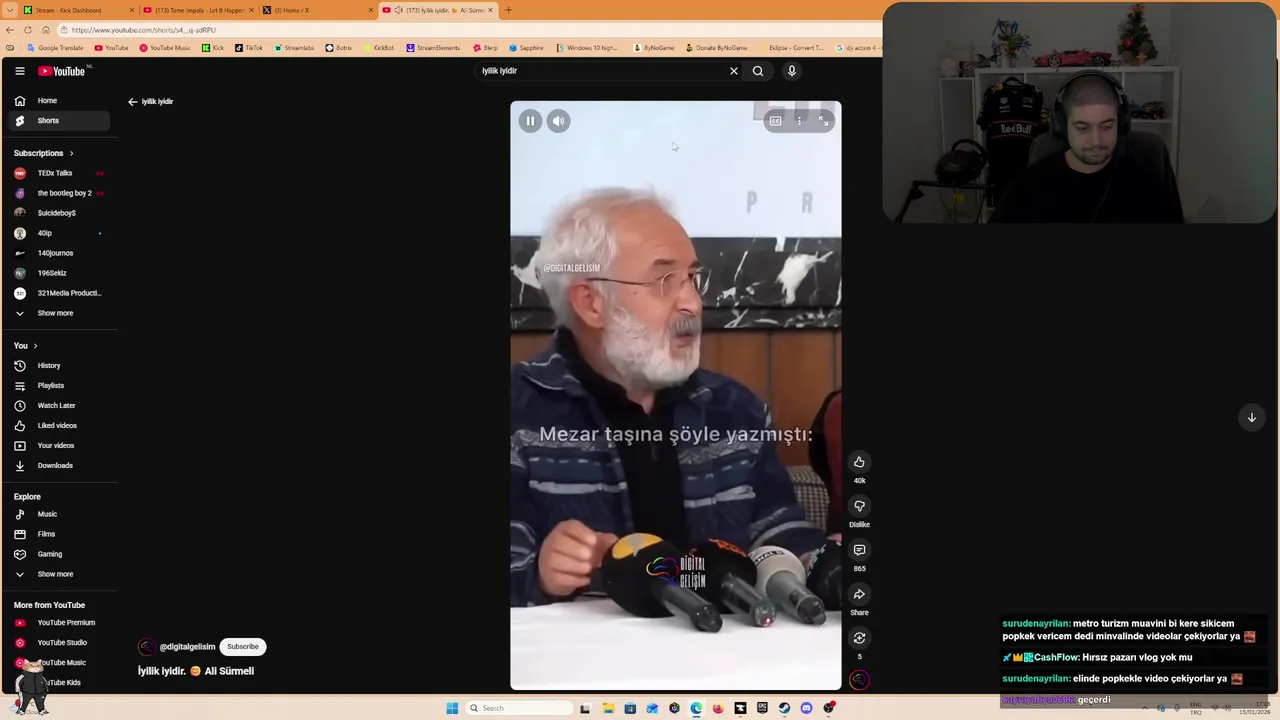Click the browser address bar URL
The width and height of the screenshot is (1280, 720).
[143, 30]
